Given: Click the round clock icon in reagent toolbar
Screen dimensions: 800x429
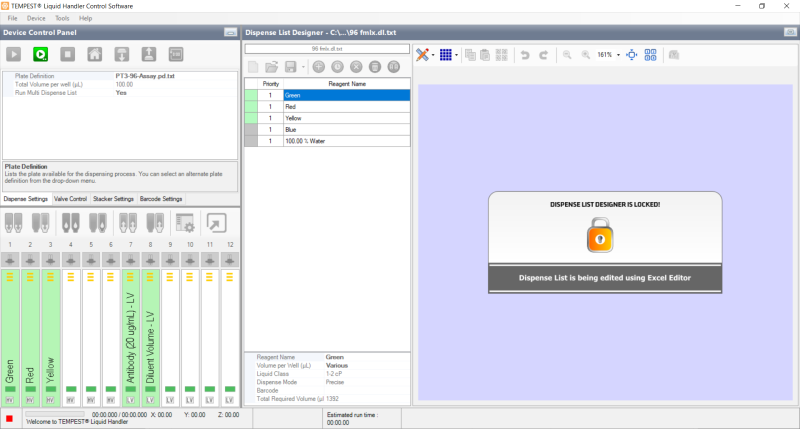Looking at the screenshot, I should click(x=337, y=67).
